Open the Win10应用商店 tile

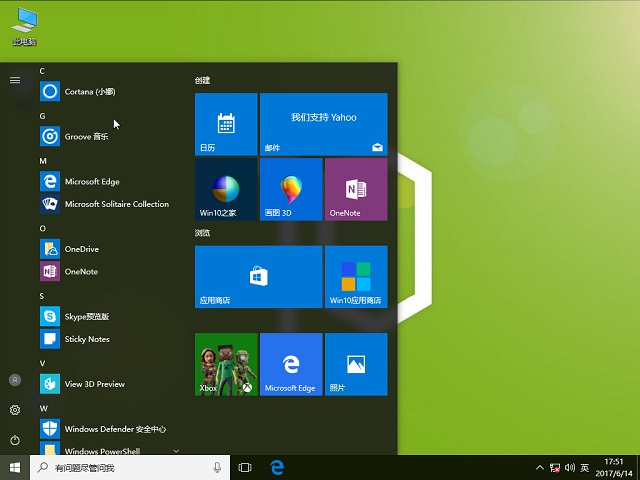coord(356,277)
